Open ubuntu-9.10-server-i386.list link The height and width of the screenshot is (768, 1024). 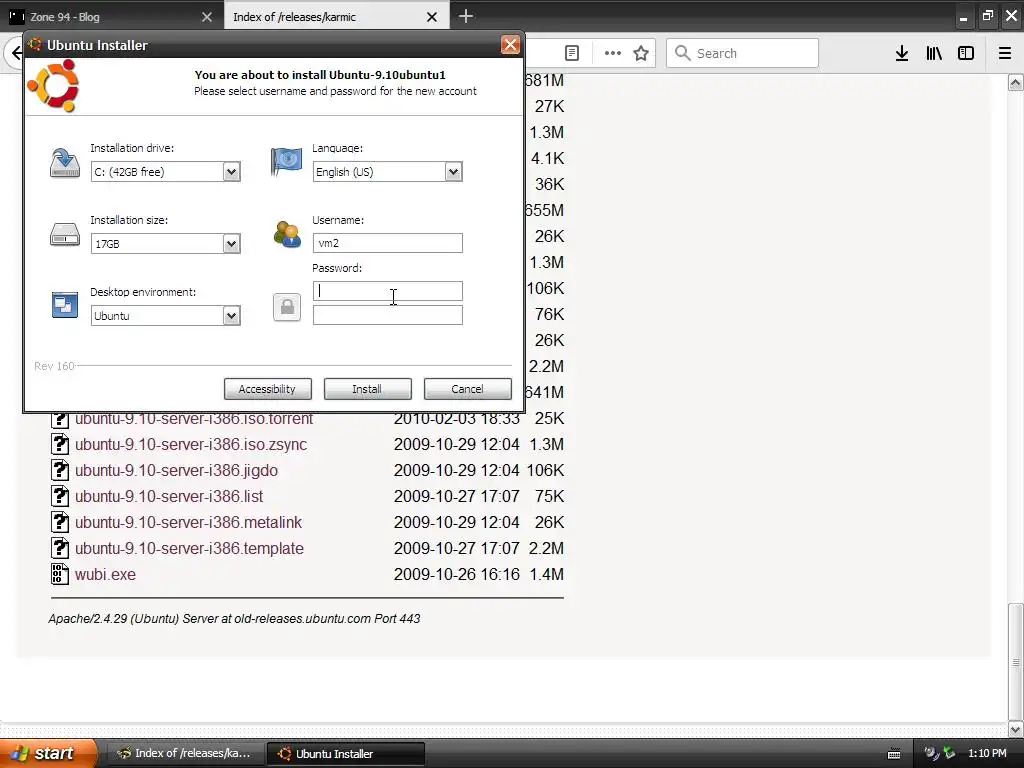pos(169,497)
